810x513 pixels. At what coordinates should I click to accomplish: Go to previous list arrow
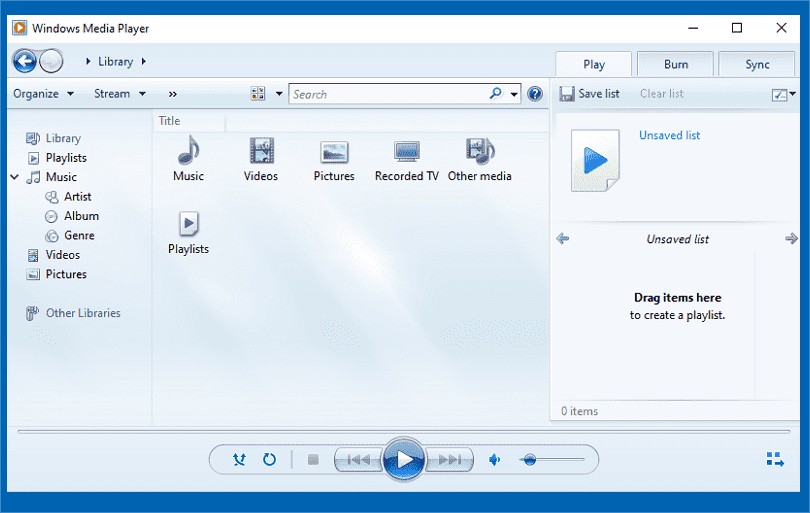tap(563, 238)
